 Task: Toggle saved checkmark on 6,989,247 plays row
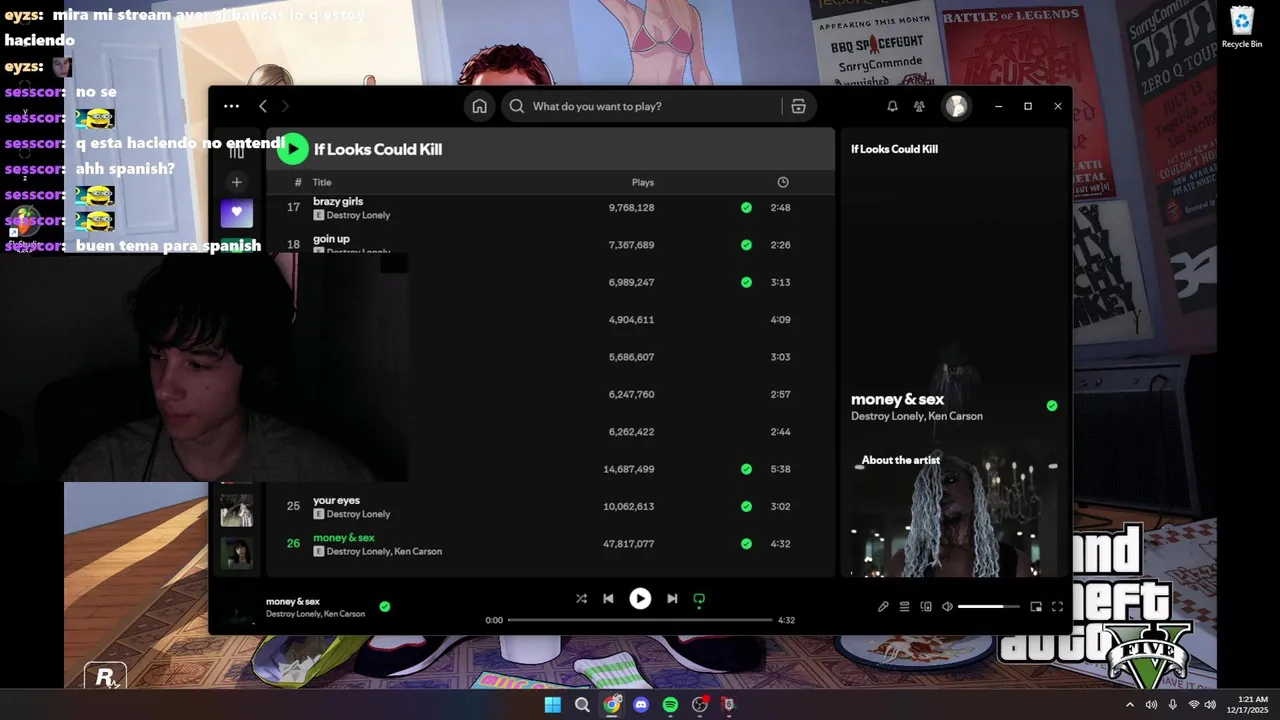[746, 282]
